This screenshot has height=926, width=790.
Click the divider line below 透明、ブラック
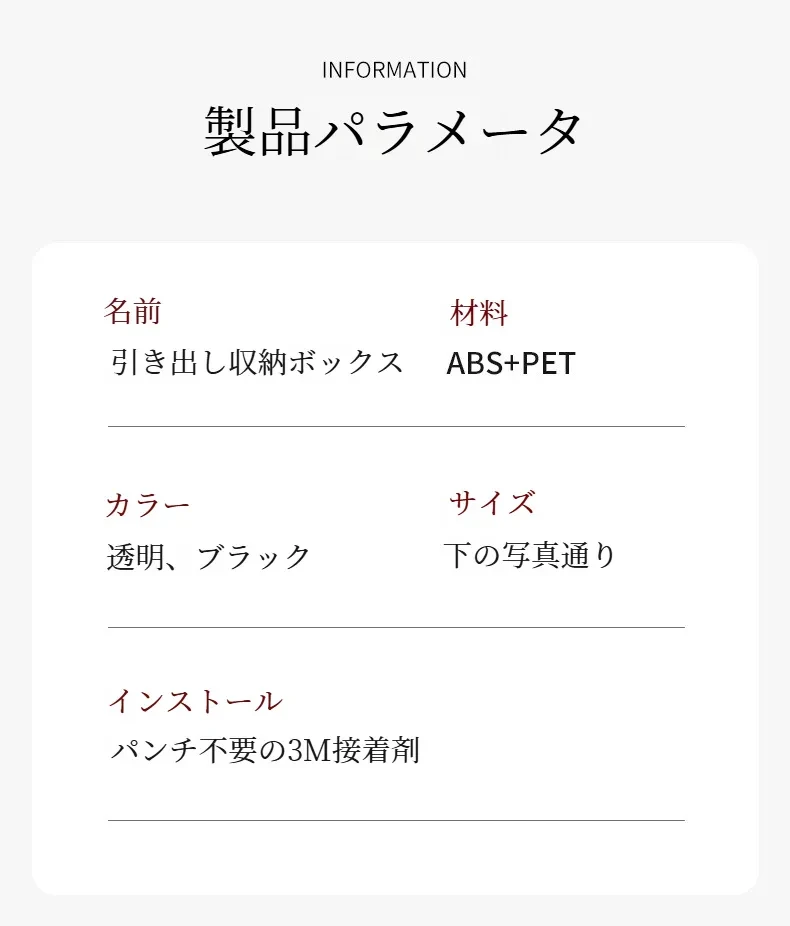pos(396,627)
